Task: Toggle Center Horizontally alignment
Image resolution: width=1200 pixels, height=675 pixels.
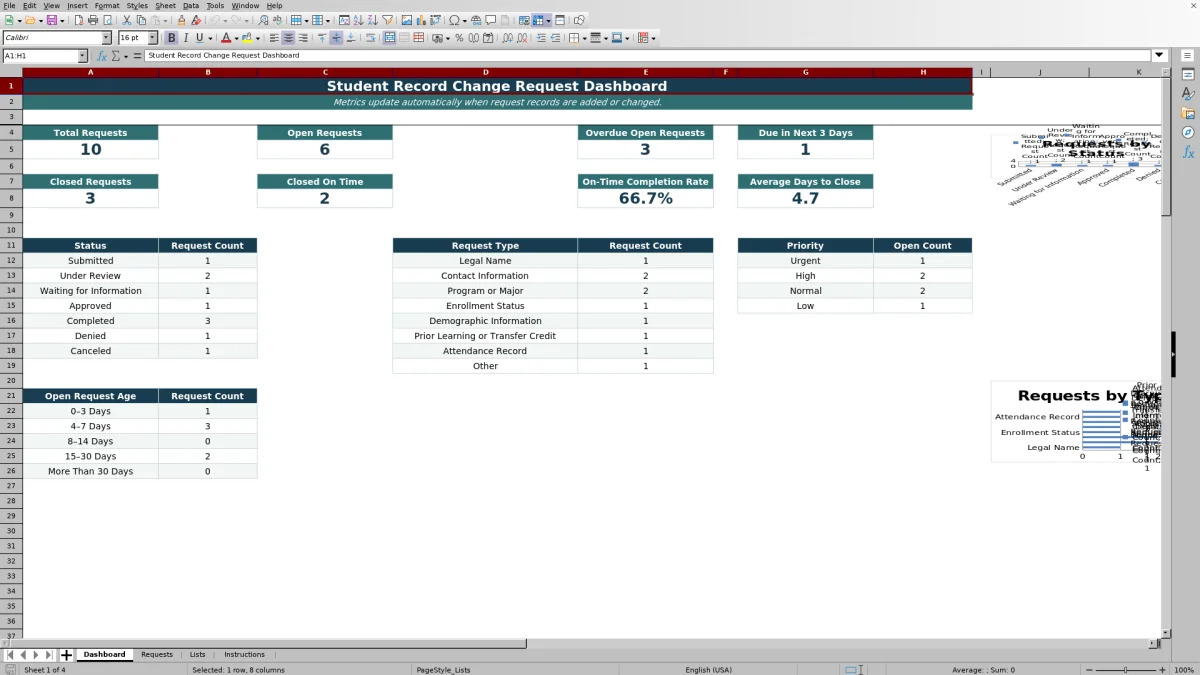Action: [x=288, y=38]
